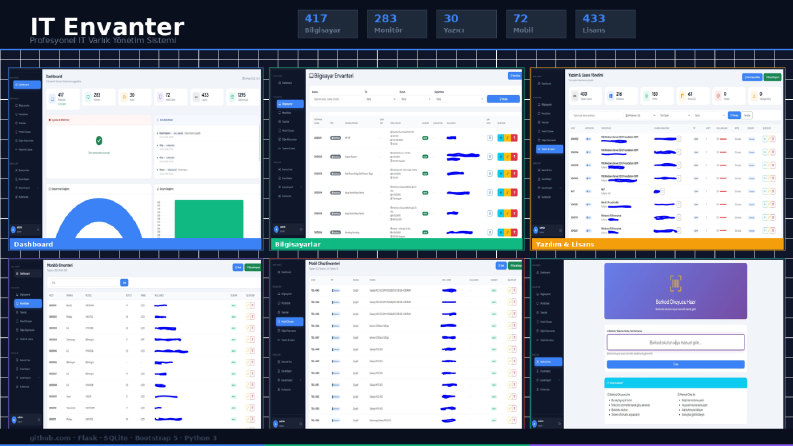Open the Mobil Cihaz Envanteri screenshot thumbnail
793x446 pixels.
[396, 344]
